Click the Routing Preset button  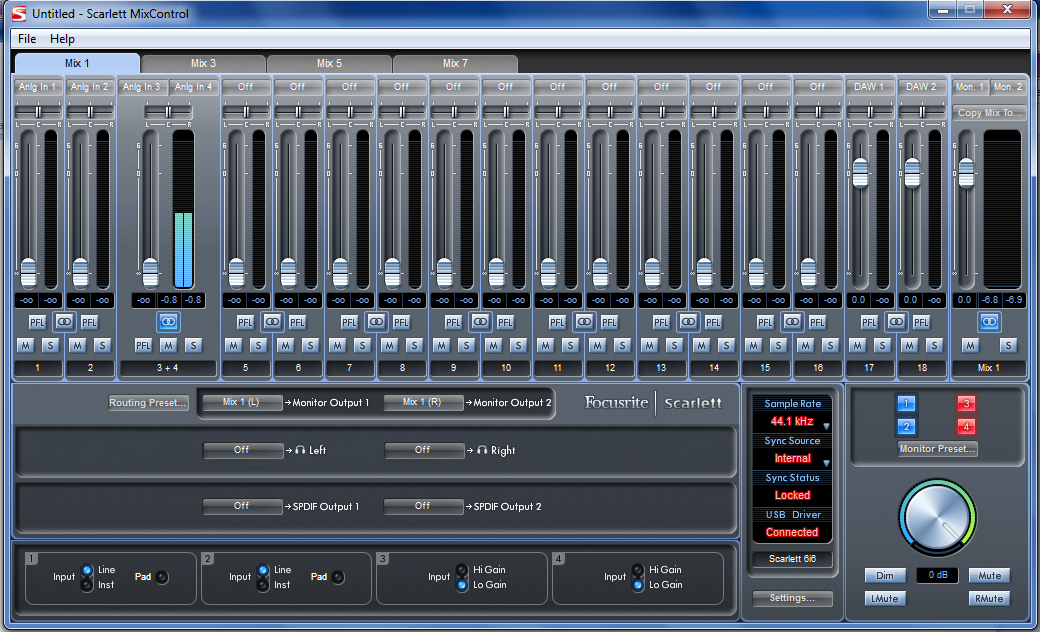pos(149,403)
